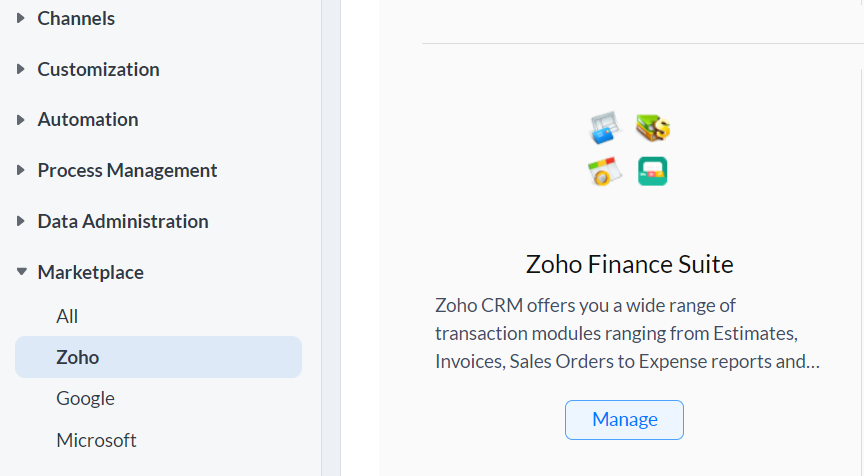Click the green expense app icon
The height and width of the screenshot is (476, 864).
point(653,171)
